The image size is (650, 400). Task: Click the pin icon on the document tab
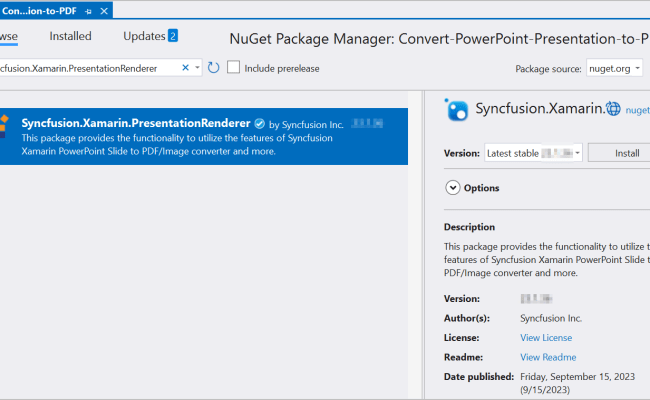[88, 12]
